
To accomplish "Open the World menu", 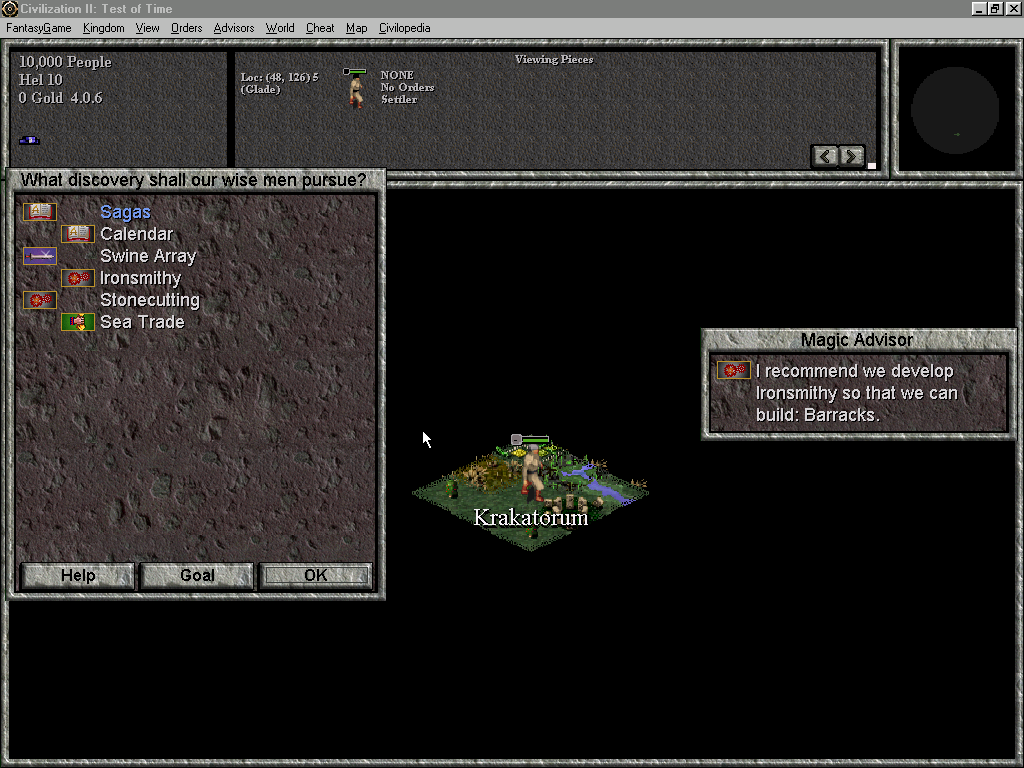I will (280, 28).
